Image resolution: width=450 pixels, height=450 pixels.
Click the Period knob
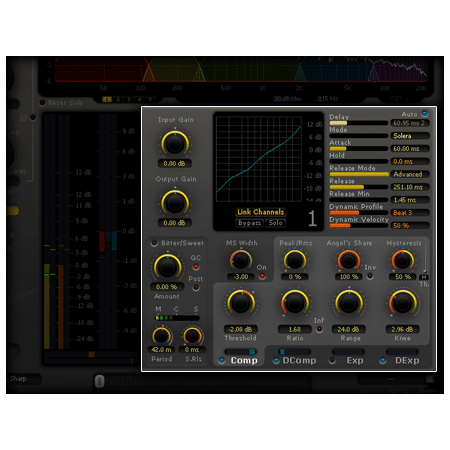coord(162,336)
